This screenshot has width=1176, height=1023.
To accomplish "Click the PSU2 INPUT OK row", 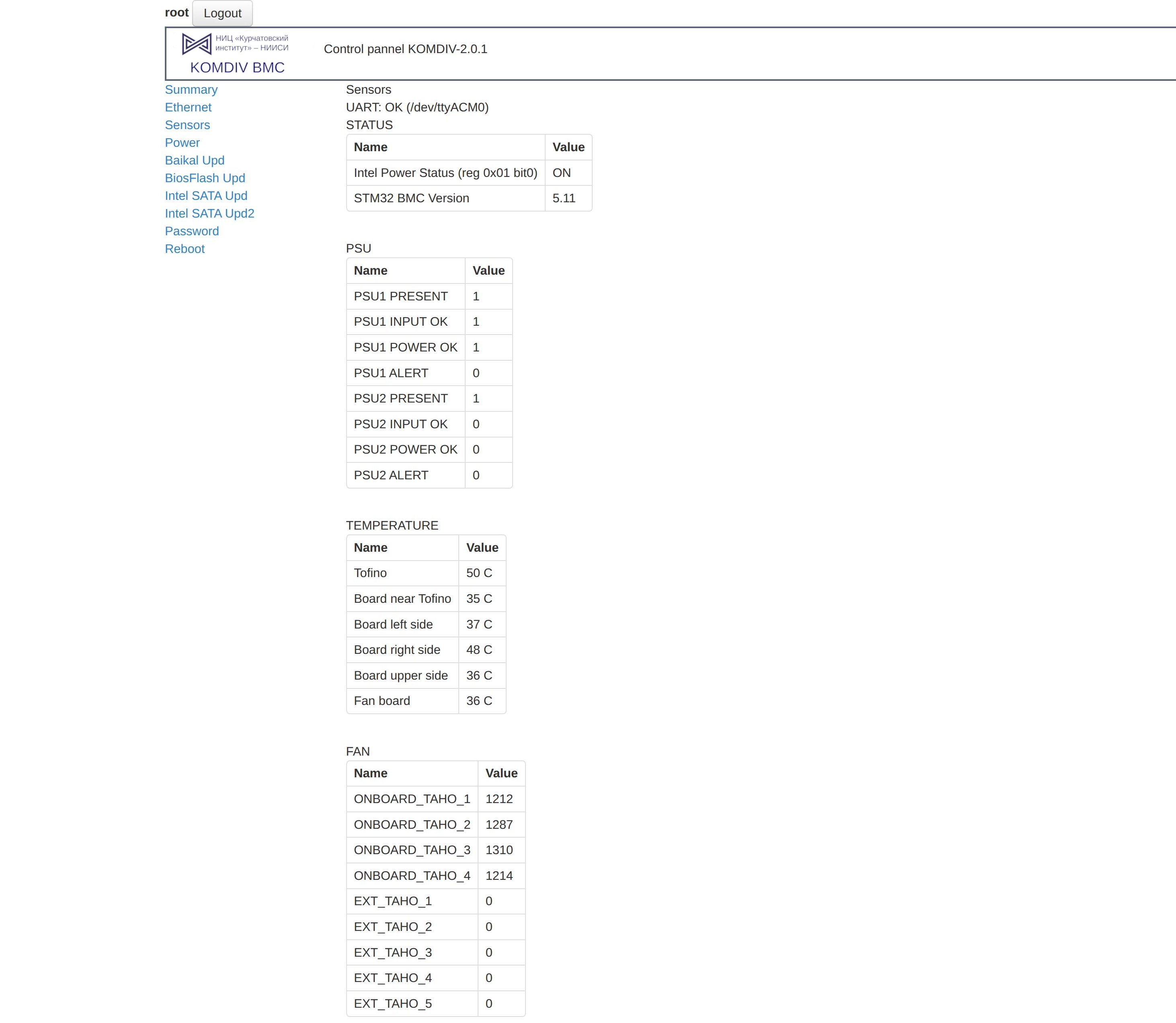I will point(429,424).
